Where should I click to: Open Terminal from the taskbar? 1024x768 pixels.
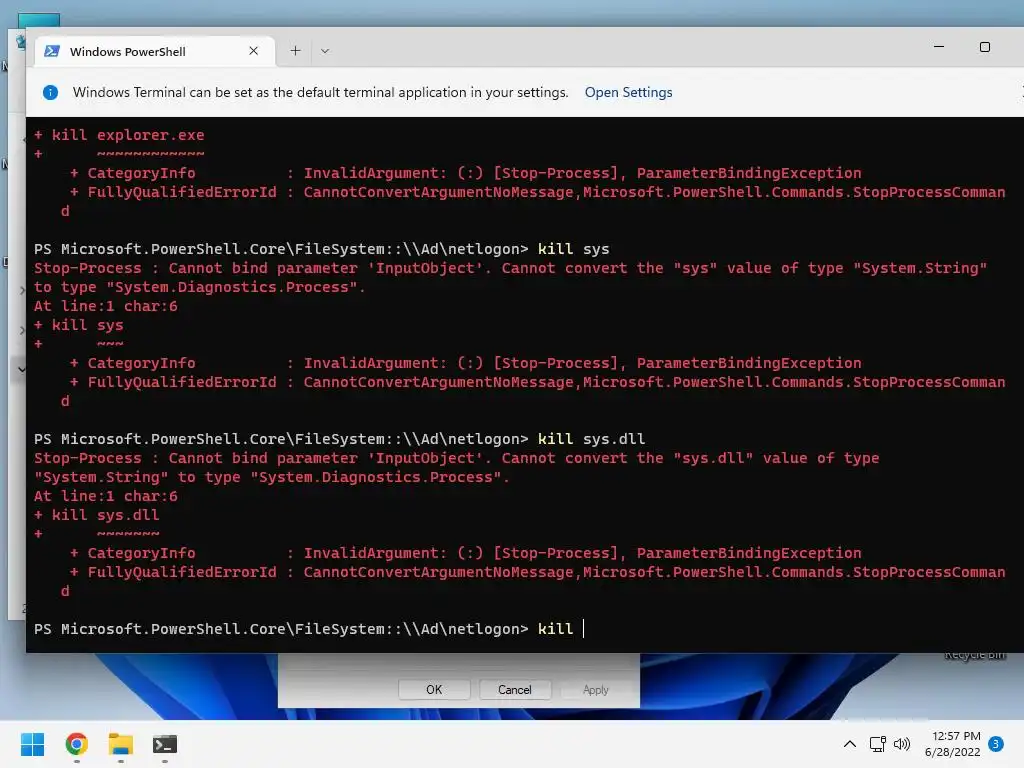[x=165, y=744]
